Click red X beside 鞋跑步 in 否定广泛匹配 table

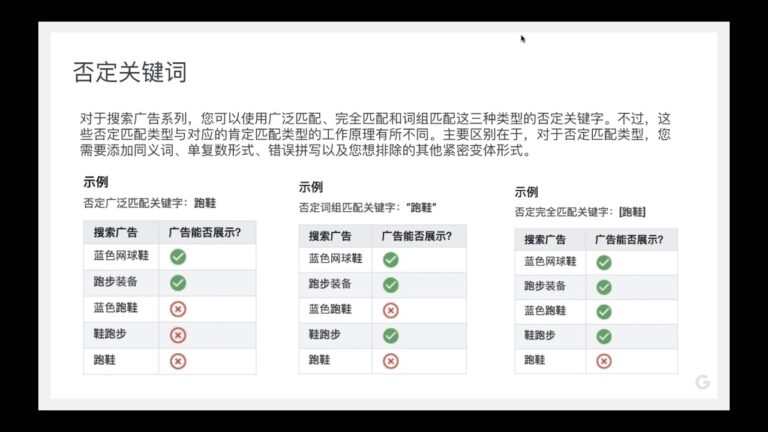pyautogui.click(x=178, y=335)
